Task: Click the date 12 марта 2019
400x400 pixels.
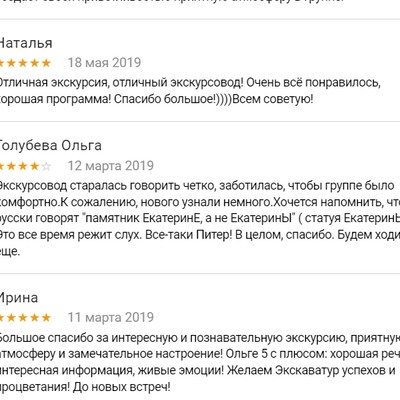Action: tap(111, 166)
